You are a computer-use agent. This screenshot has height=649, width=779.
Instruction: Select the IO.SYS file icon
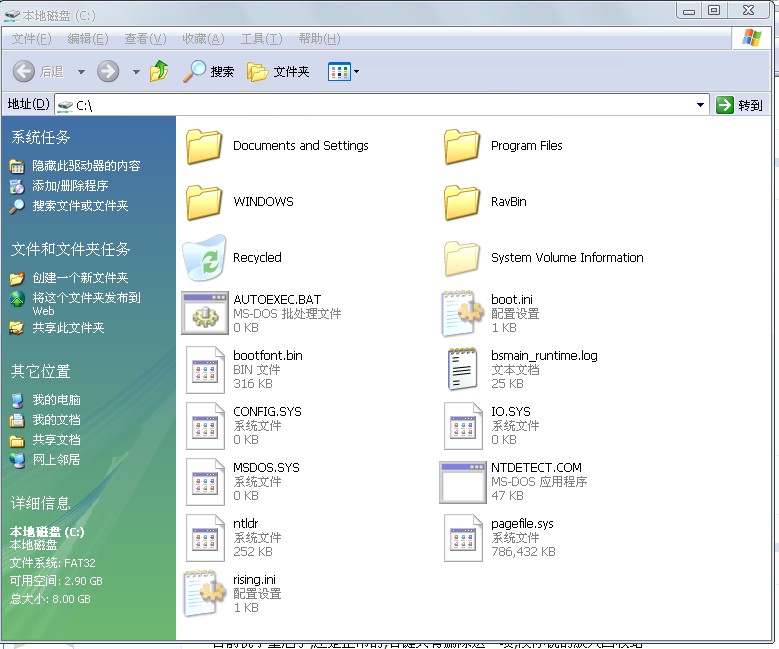pos(464,426)
